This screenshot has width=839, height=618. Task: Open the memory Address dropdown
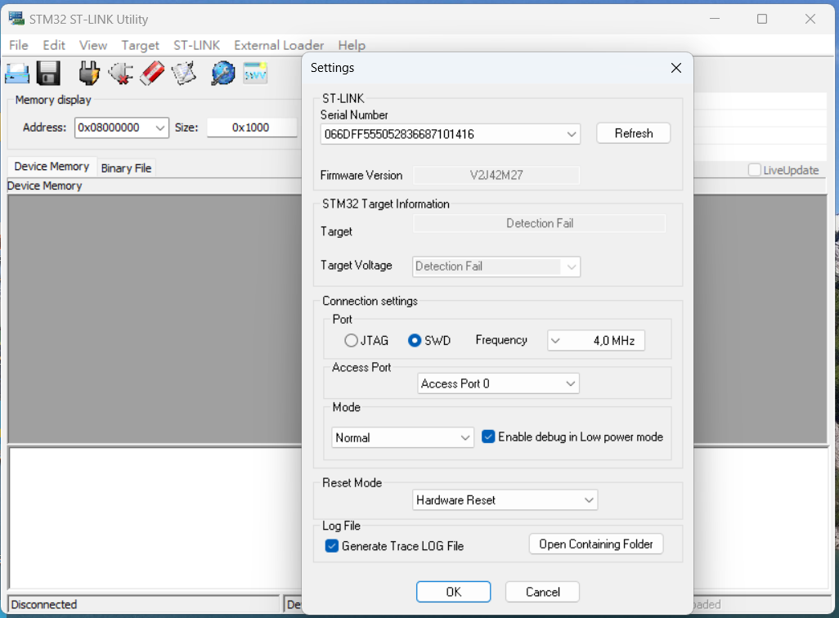tap(159, 128)
